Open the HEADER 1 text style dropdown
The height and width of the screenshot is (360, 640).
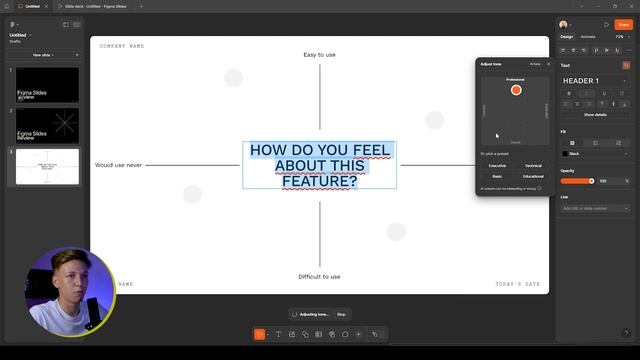point(595,81)
